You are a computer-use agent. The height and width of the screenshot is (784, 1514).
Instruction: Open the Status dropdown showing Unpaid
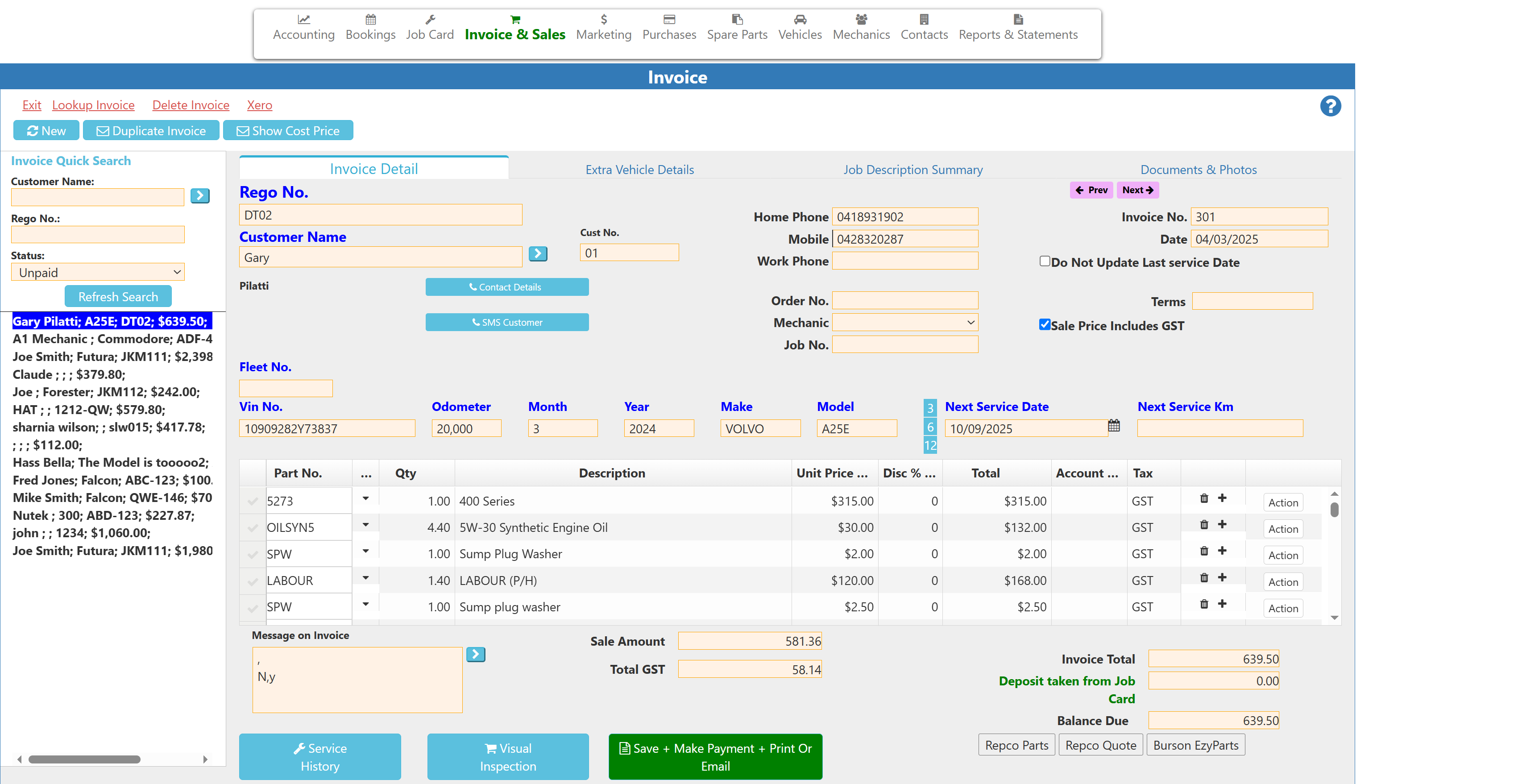click(x=98, y=271)
